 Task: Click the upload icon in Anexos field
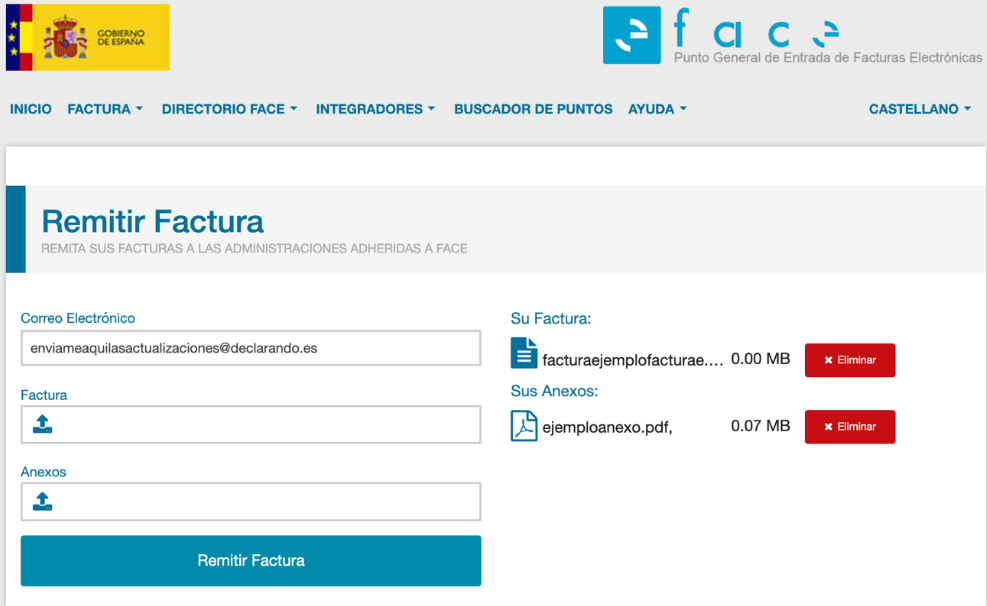coord(42,502)
